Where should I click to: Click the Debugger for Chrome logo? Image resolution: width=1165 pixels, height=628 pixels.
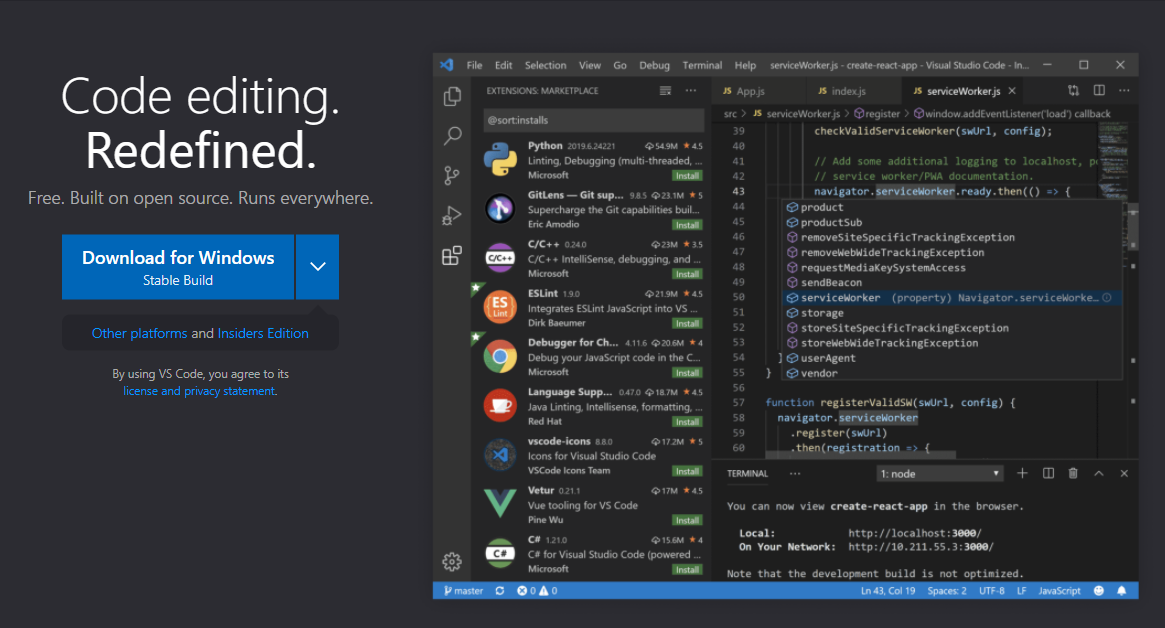tap(500, 357)
